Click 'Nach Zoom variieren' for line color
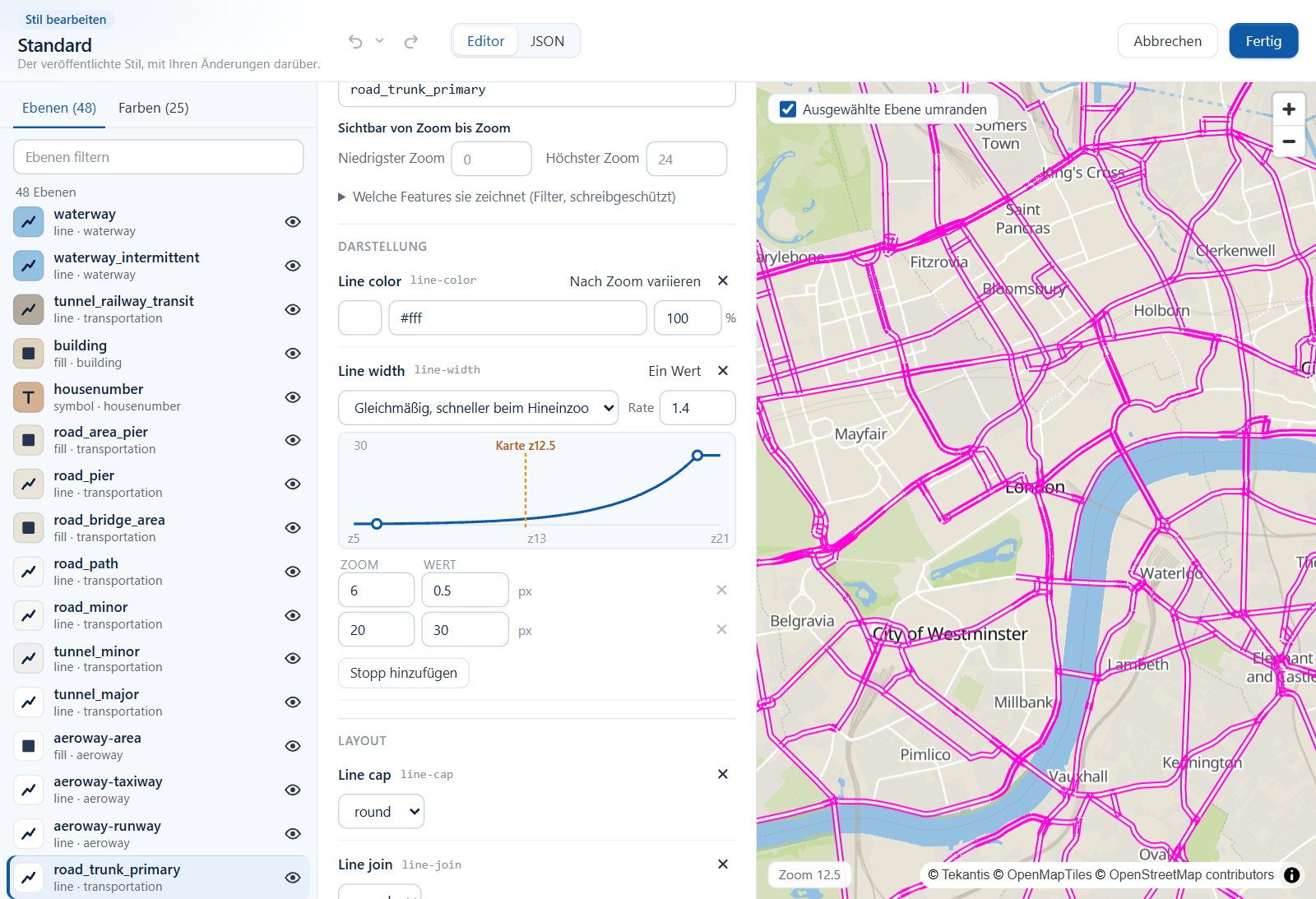The width and height of the screenshot is (1316, 899). click(x=635, y=281)
